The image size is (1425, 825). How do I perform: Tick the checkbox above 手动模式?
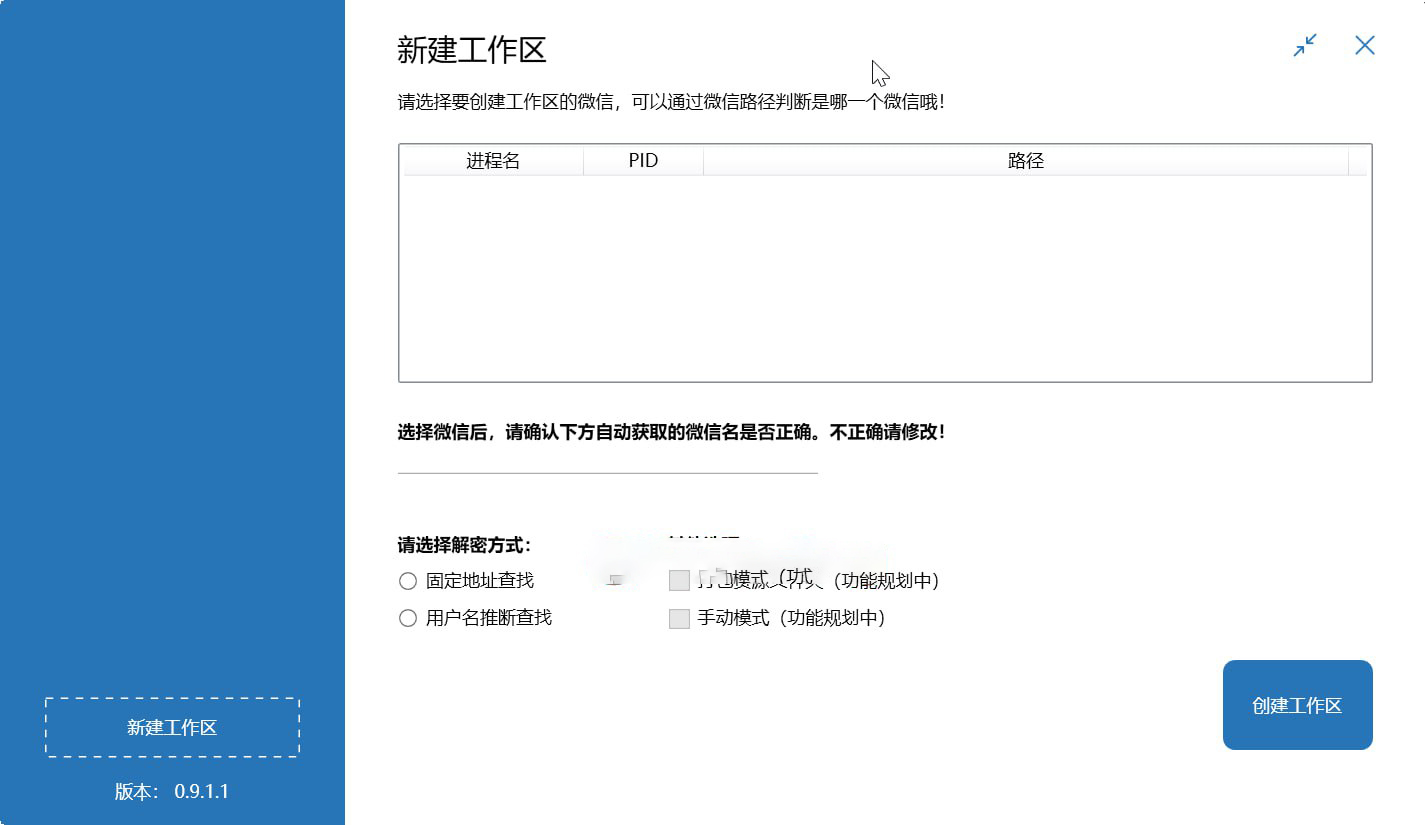tap(679, 581)
